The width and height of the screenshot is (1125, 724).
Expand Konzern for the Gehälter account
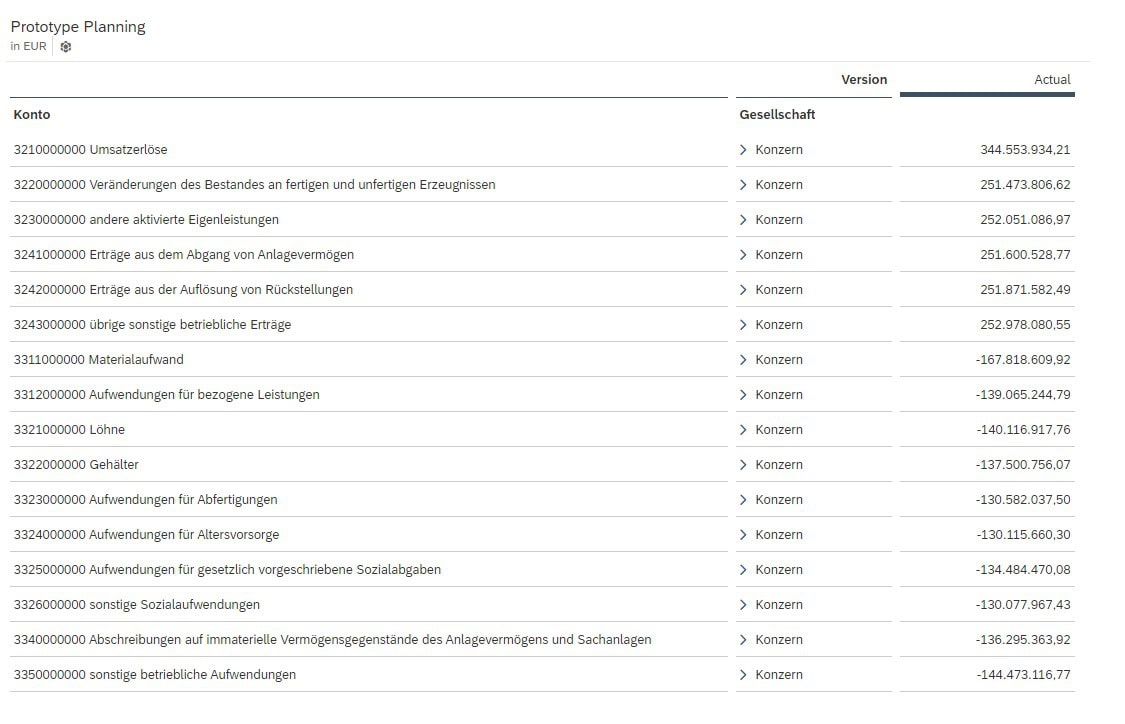pyautogui.click(x=743, y=465)
